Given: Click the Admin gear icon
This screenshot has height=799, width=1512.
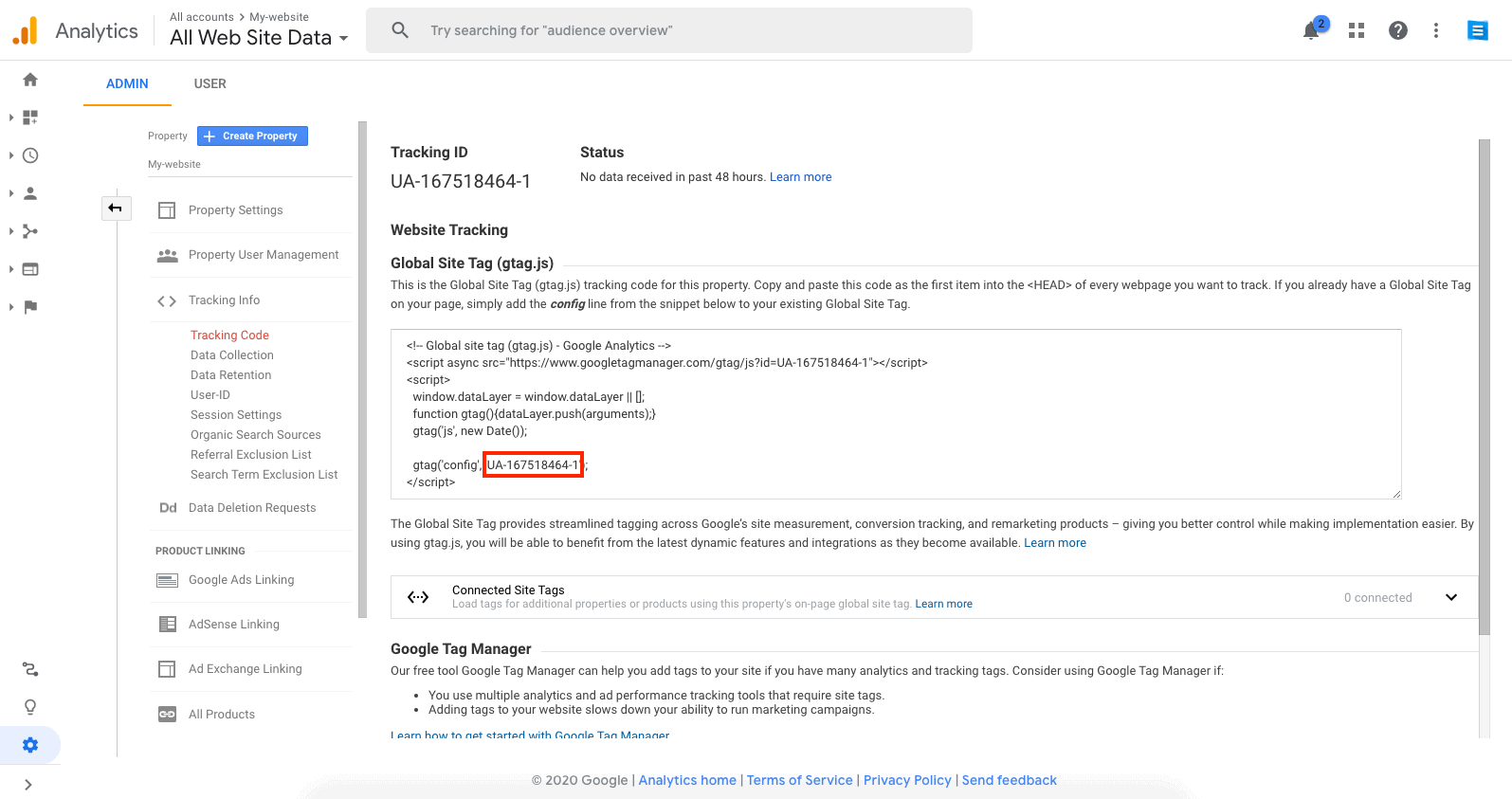Looking at the screenshot, I should [x=30, y=745].
